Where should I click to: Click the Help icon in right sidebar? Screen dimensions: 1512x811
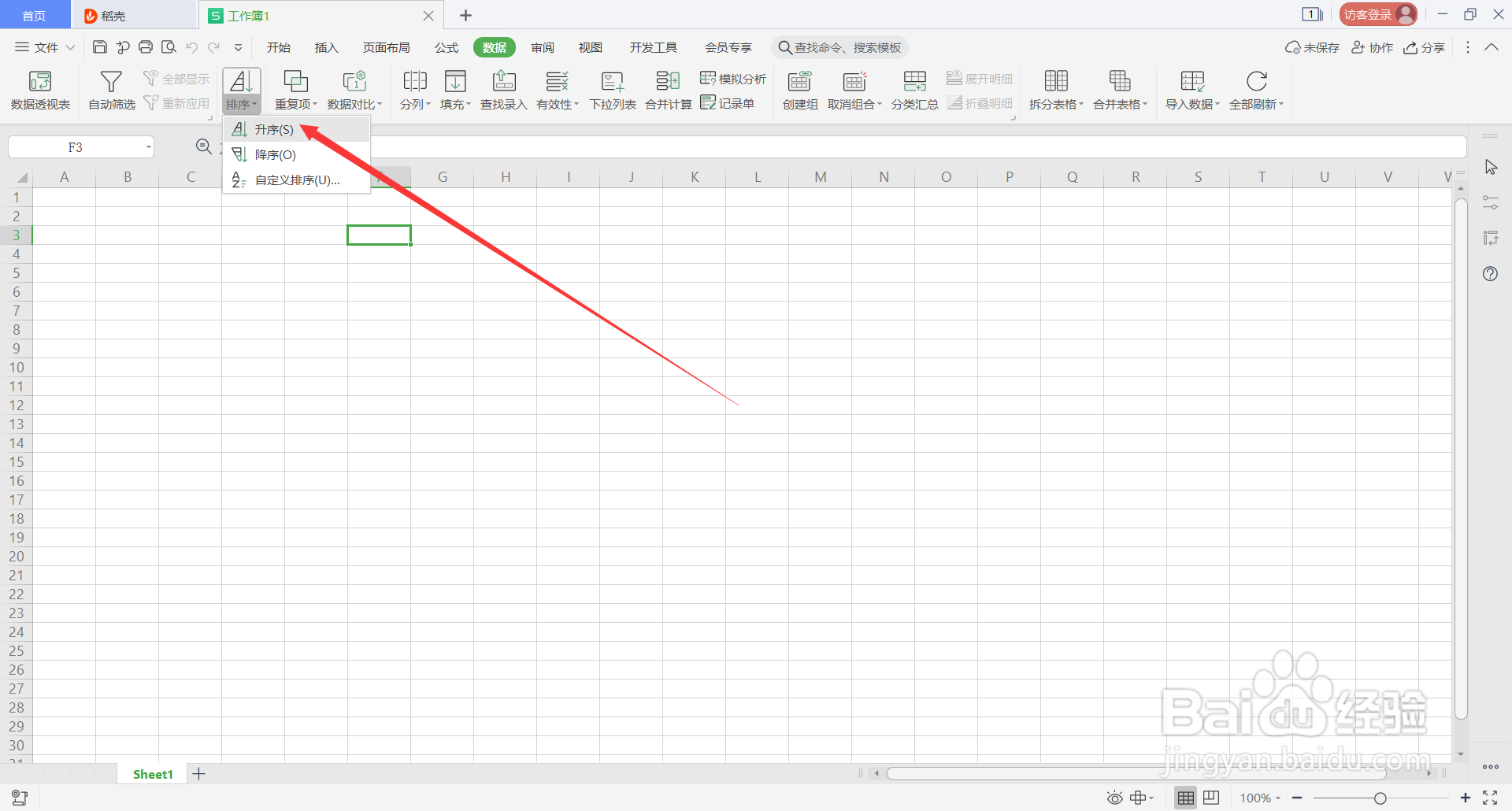pyautogui.click(x=1490, y=274)
